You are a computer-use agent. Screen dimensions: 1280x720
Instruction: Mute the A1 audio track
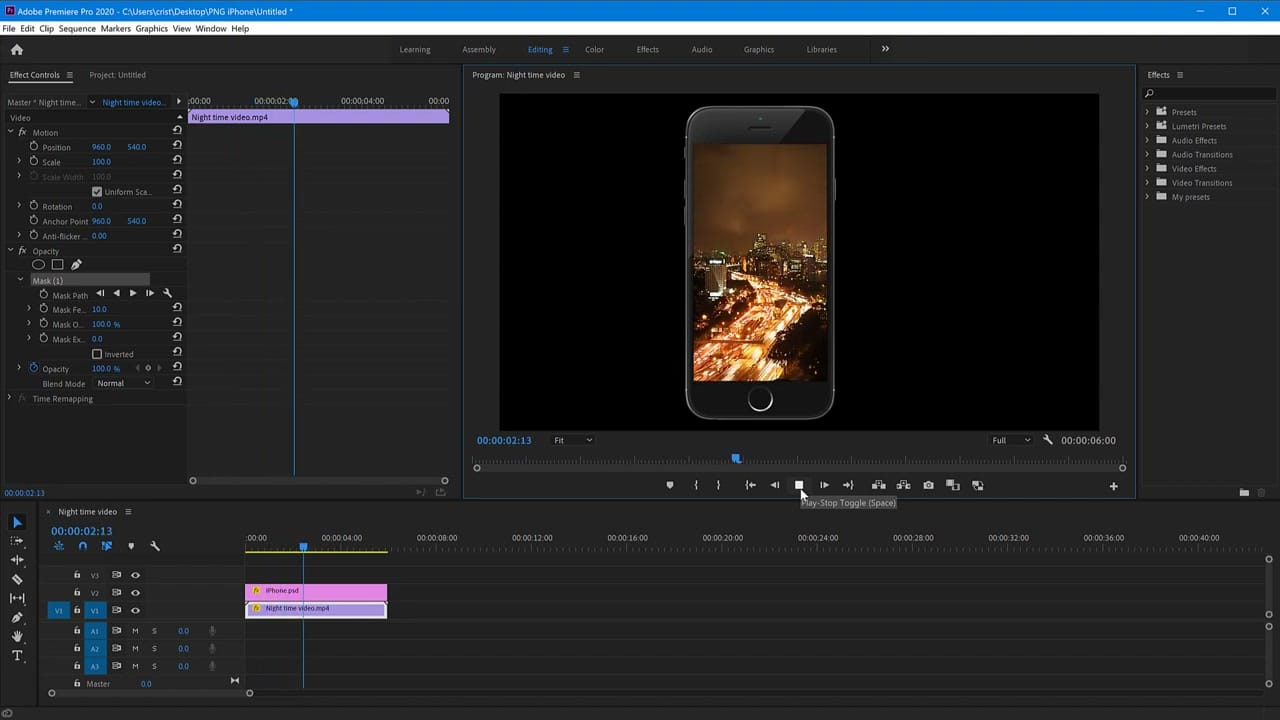coord(135,630)
